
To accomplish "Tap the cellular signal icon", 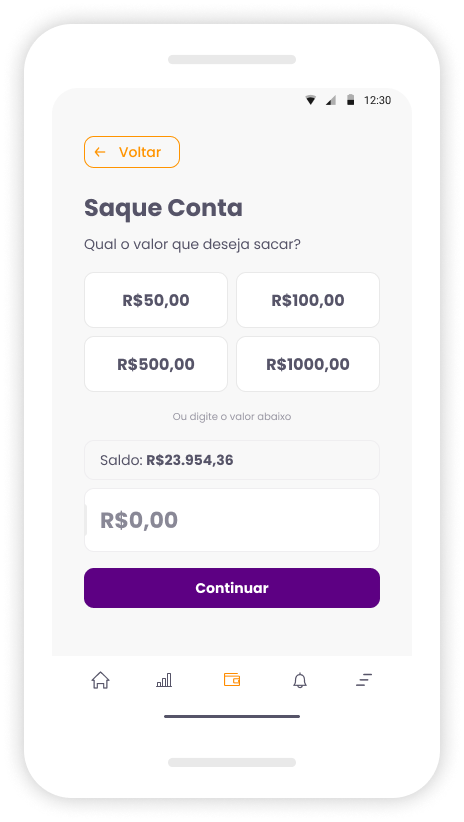I will click(330, 100).
